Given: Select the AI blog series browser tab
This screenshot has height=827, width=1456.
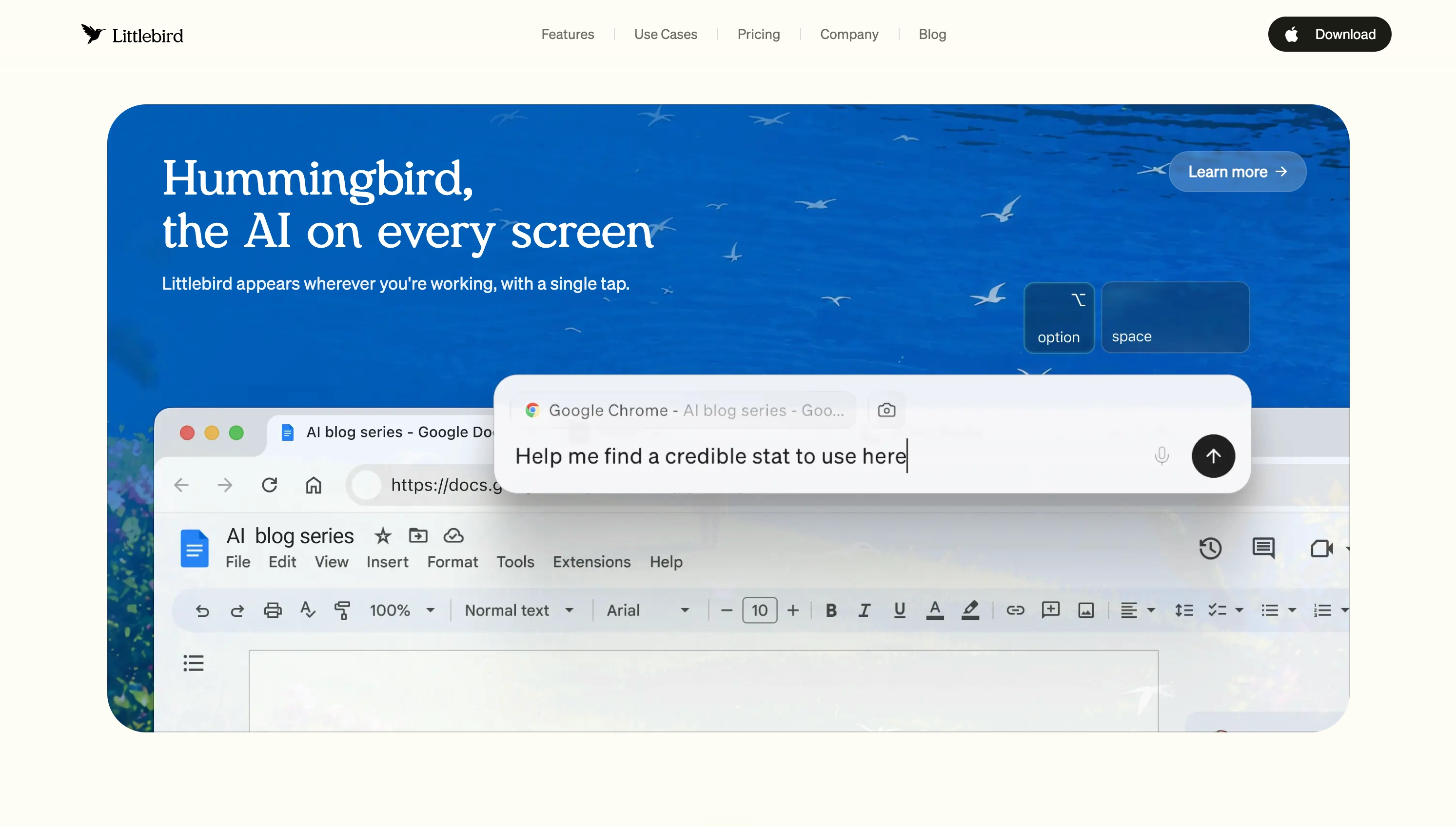Looking at the screenshot, I should [x=386, y=432].
